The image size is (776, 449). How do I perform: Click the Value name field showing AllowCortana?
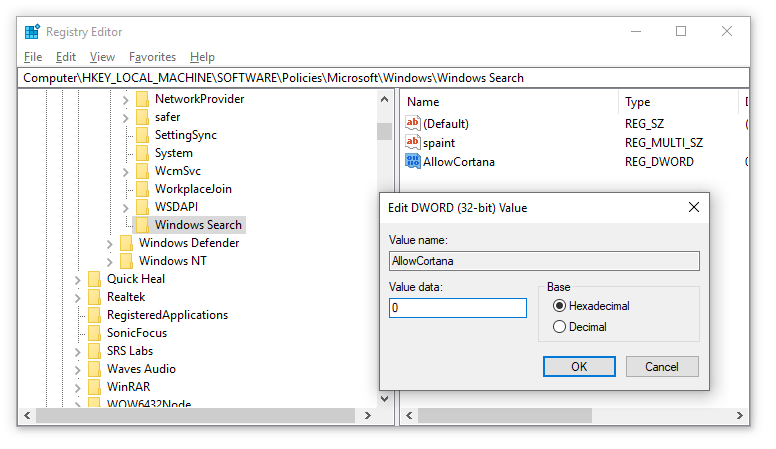[544, 261]
